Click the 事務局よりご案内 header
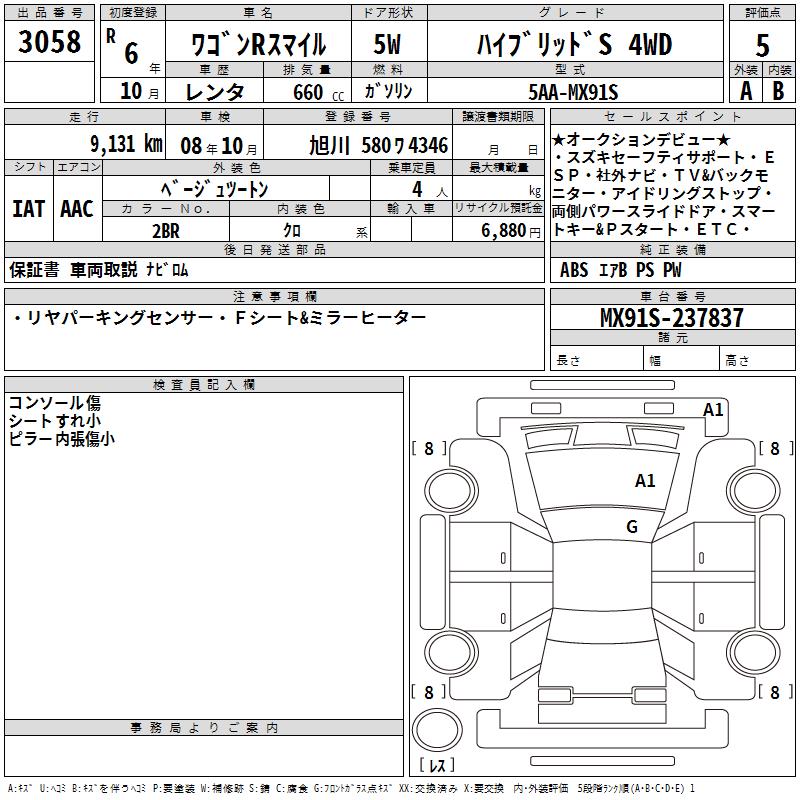Viewport: 800px width, 800px height. point(204,728)
